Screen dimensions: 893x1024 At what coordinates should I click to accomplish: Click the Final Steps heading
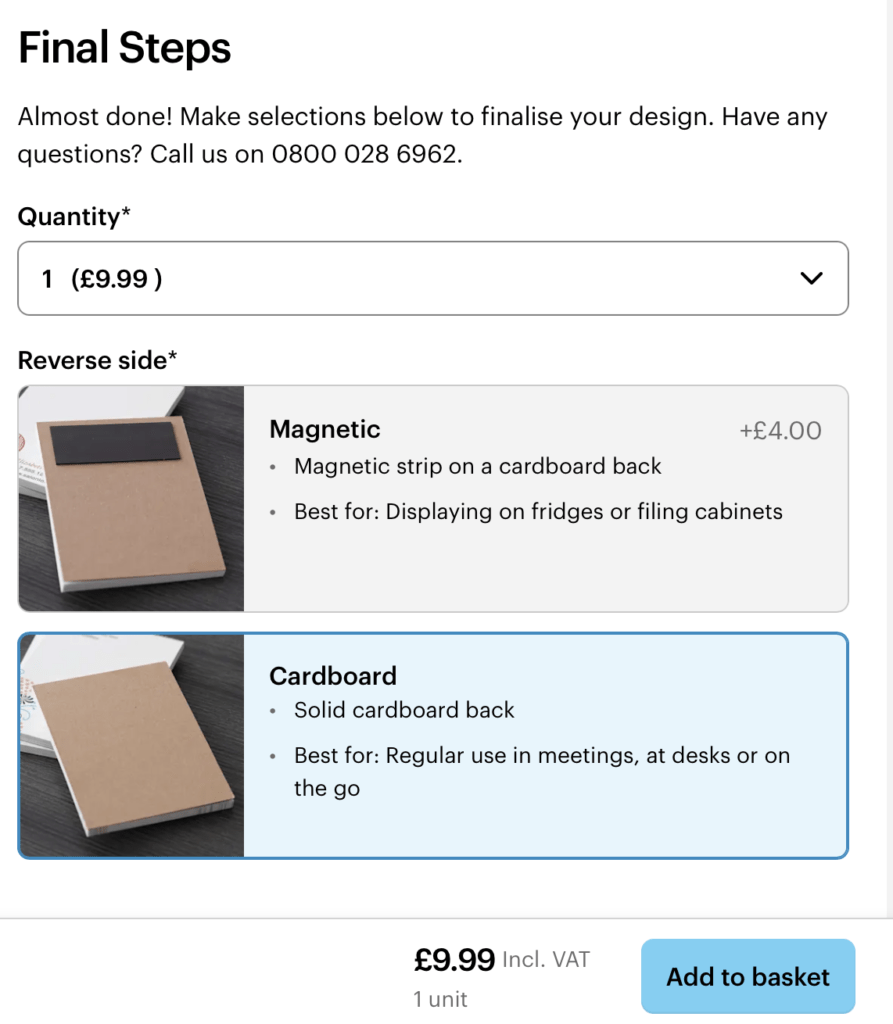(x=124, y=48)
